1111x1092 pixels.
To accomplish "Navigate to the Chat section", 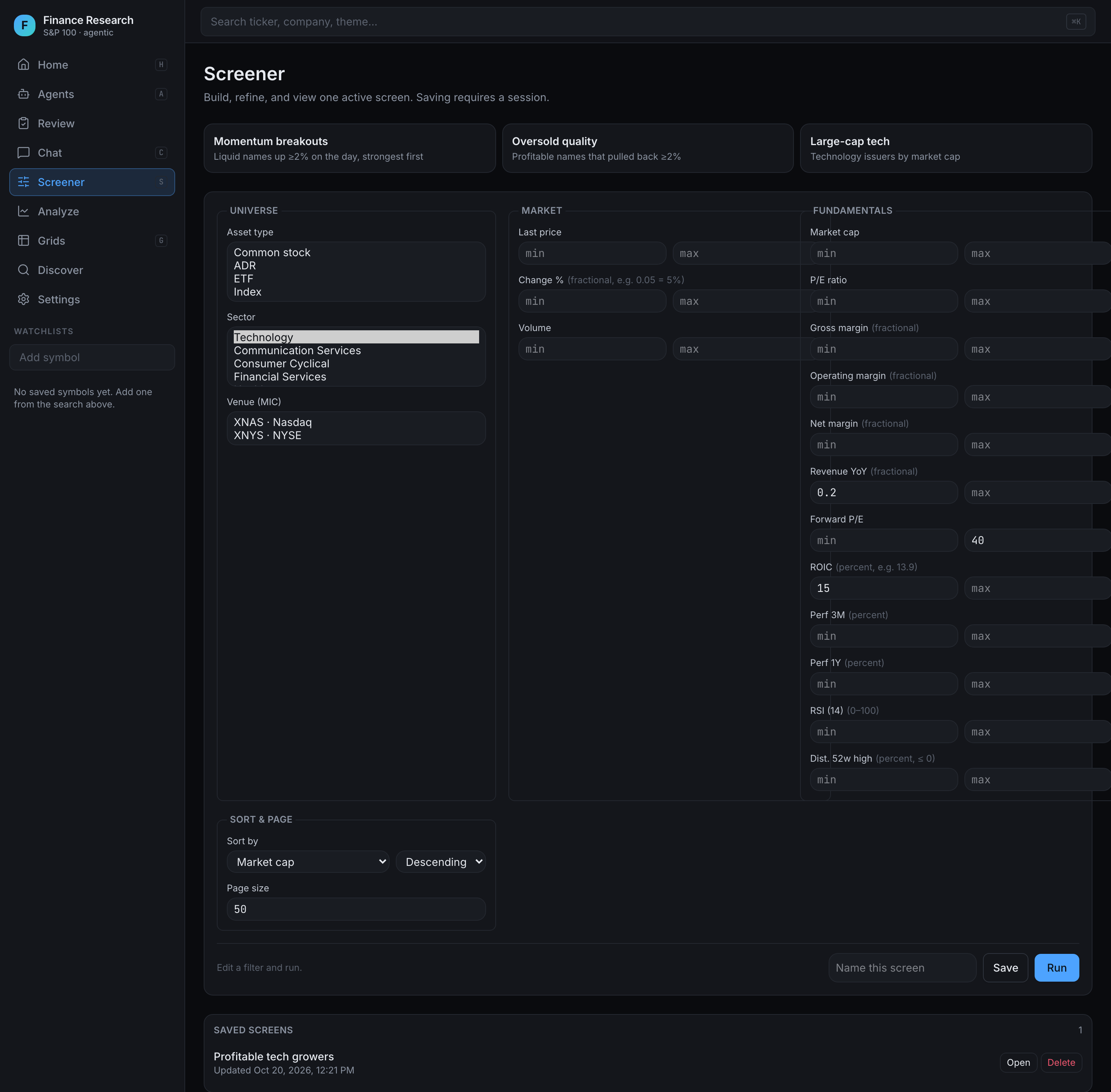I will pyautogui.click(x=92, y=152).
